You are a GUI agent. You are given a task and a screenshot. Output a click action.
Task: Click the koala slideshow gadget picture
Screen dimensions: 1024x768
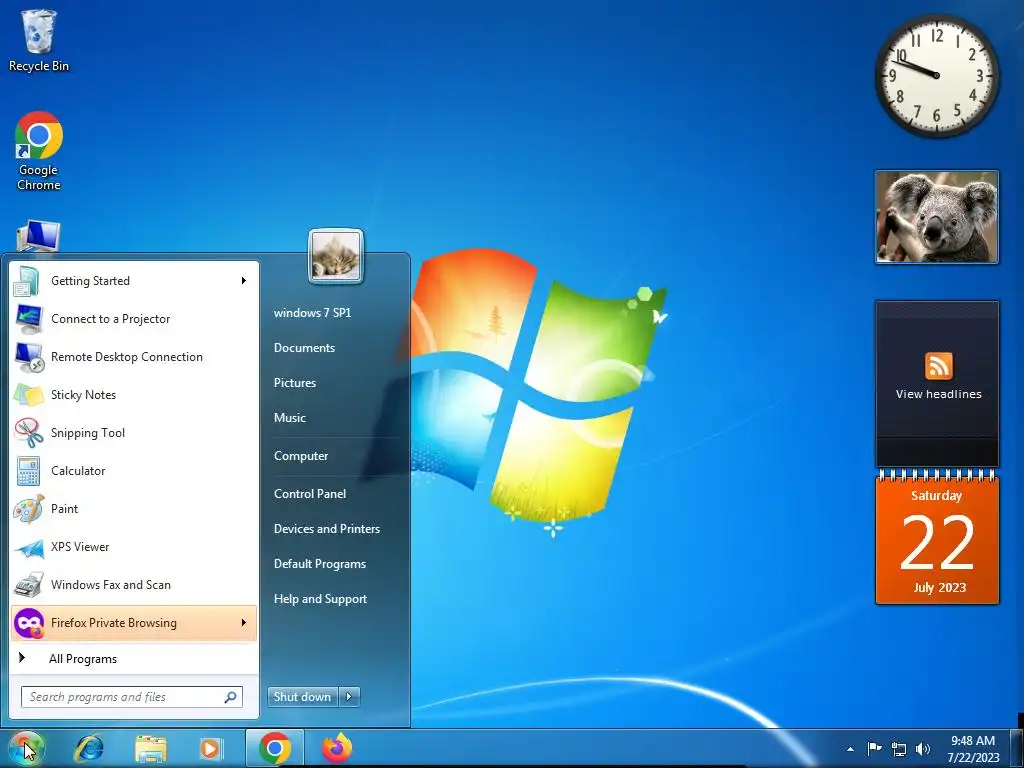pyautogui.click(x=936, y=217)
